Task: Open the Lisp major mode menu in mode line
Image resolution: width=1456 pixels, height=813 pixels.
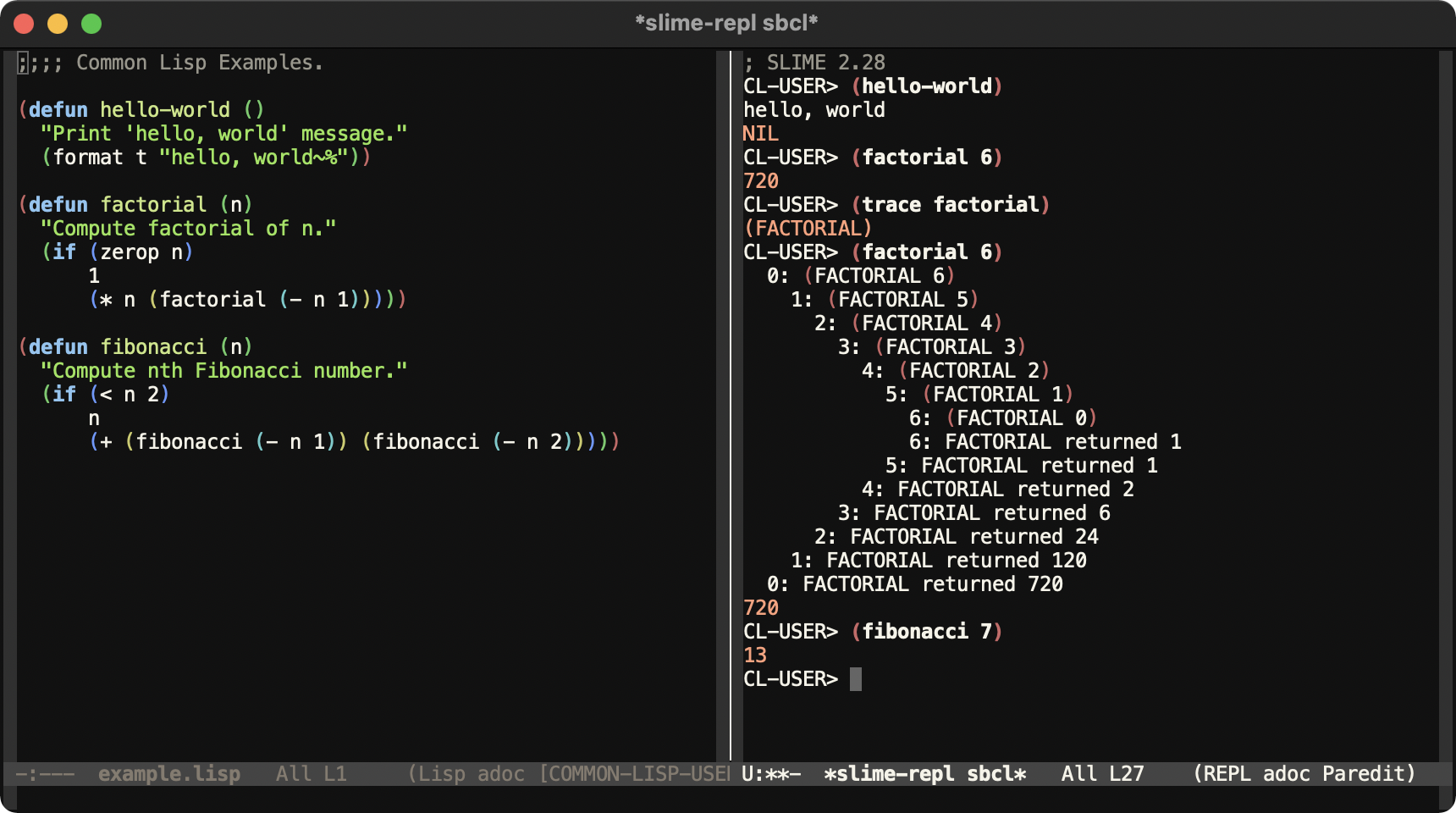Action: [x=440, y=774]
